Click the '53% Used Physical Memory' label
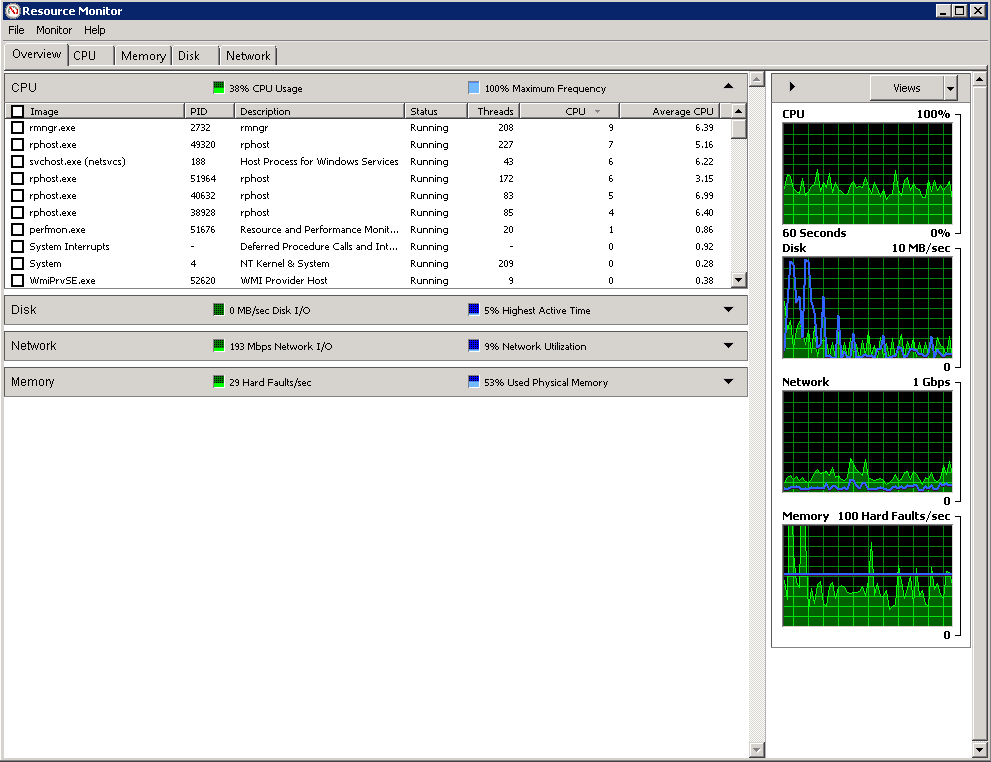Viewport: 991px width, 762px height. click(x=546, y=382)
